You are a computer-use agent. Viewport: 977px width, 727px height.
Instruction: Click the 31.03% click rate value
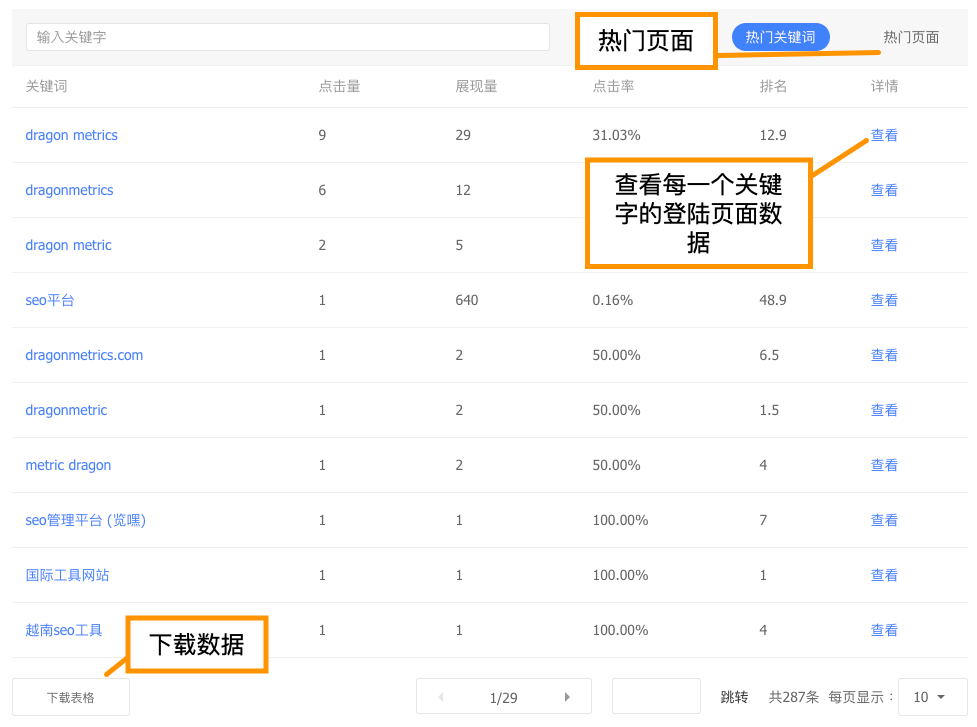click(616, 135)
